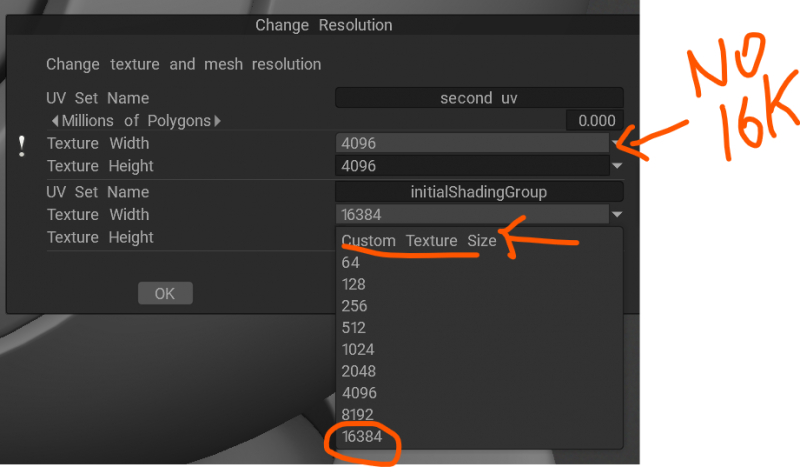This screenshot has height=467, width=800.
Task: Click right arrow of Millions of Polygons
Action: coord(218,121)
